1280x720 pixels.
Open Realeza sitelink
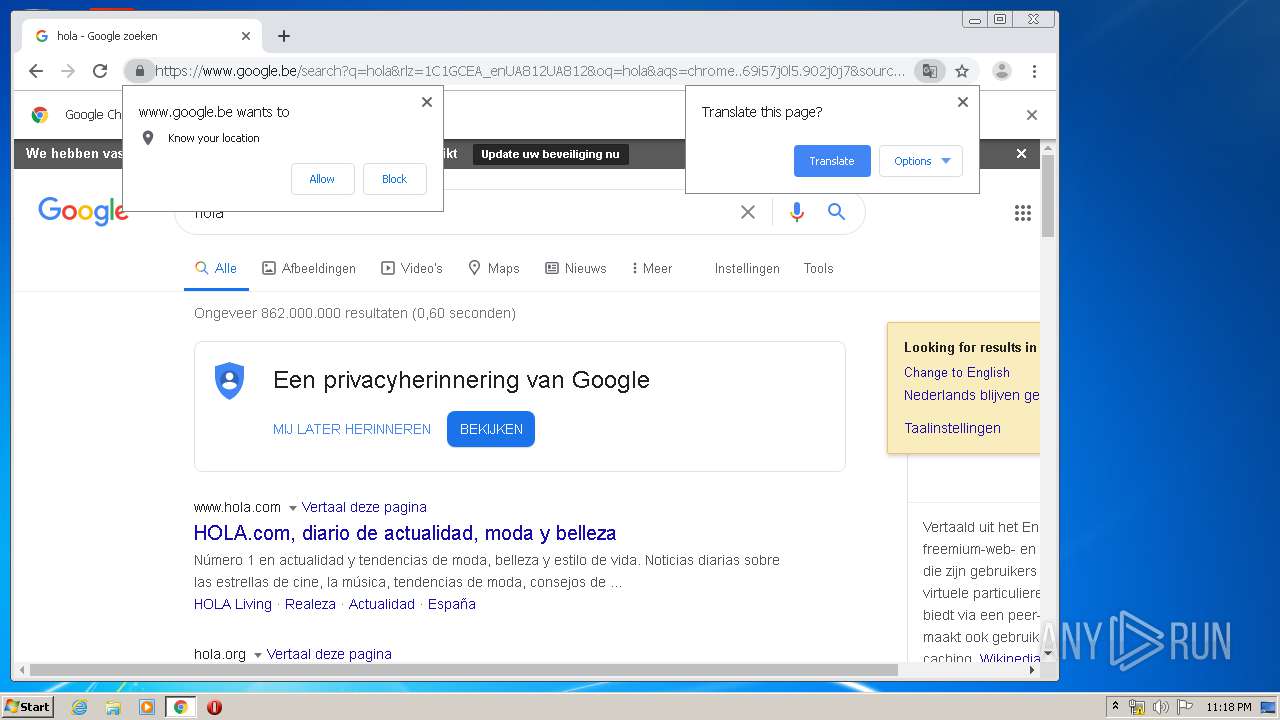(x=310, y=604)
